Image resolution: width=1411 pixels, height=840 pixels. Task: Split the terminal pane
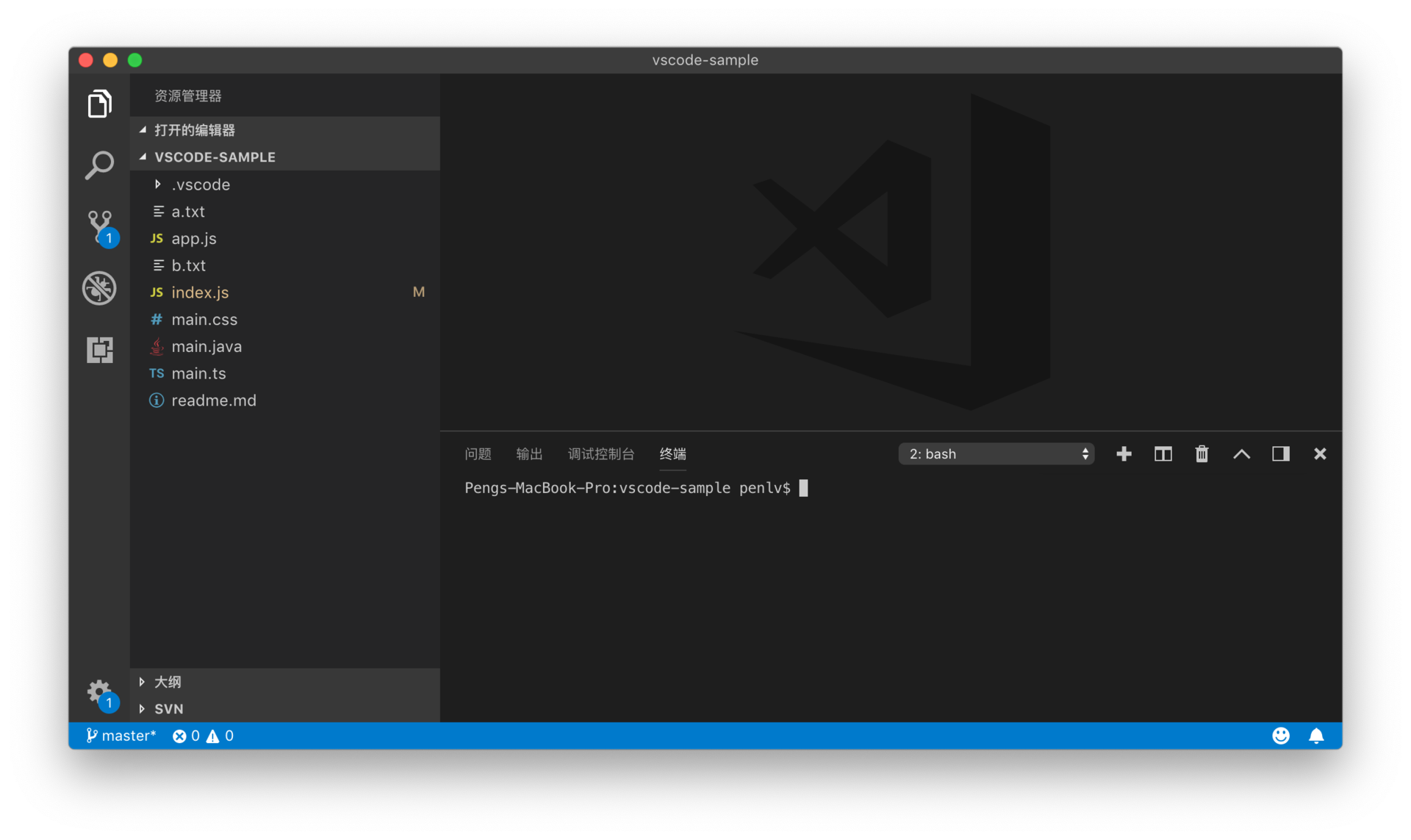[1163, 454]
